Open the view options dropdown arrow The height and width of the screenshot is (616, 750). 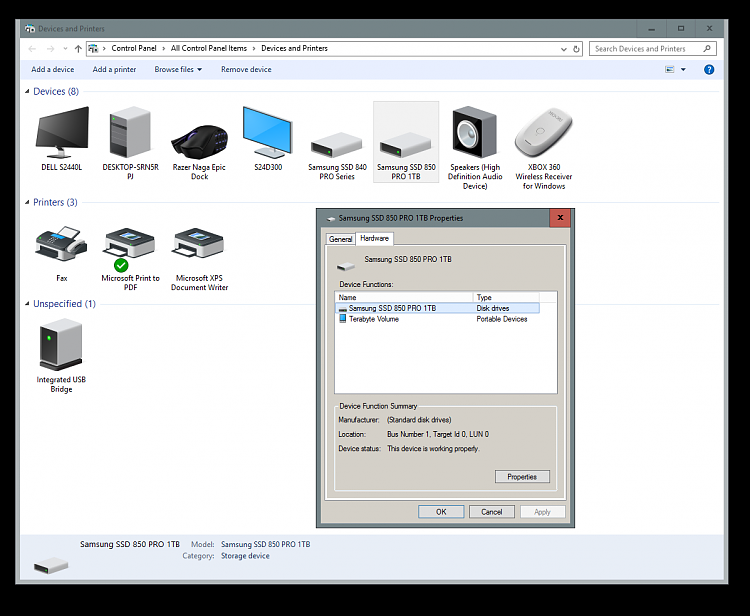(x=683, y=69)
